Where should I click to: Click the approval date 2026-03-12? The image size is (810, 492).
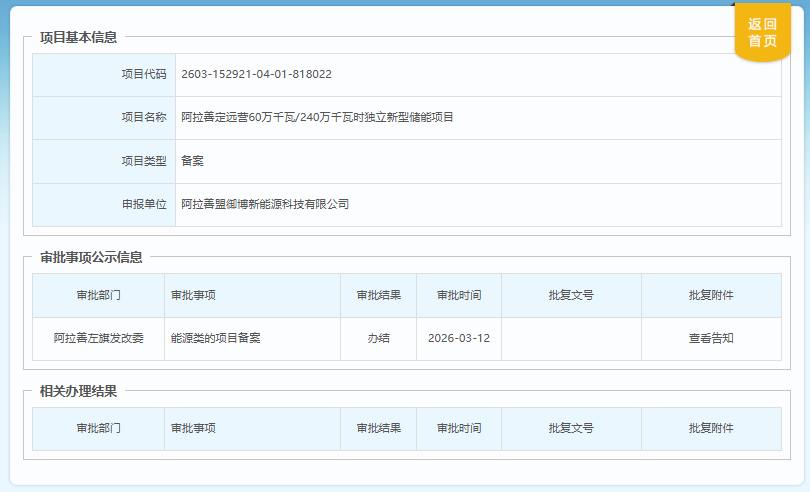(x=458, y=338)
